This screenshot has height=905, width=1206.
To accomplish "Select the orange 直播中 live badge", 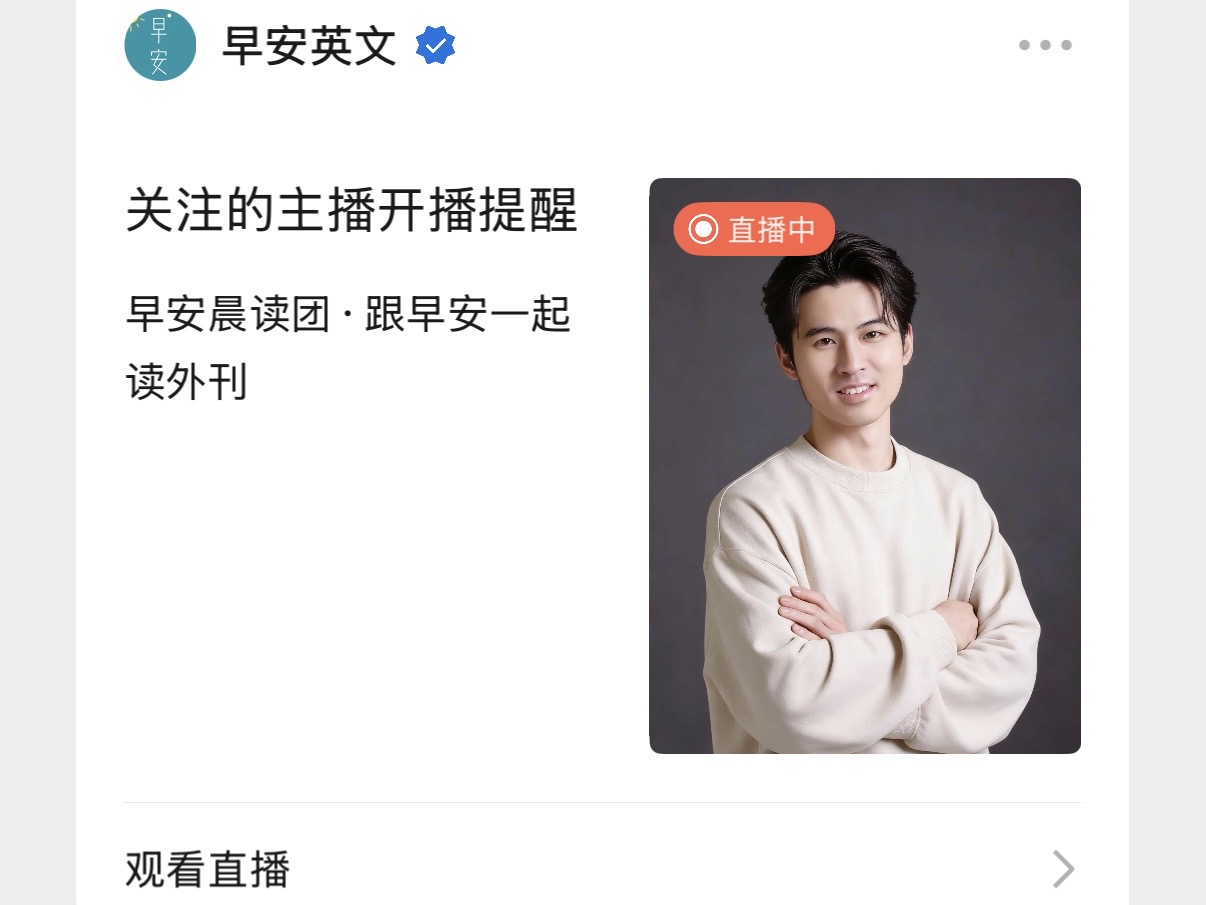I will click(754, 230).
